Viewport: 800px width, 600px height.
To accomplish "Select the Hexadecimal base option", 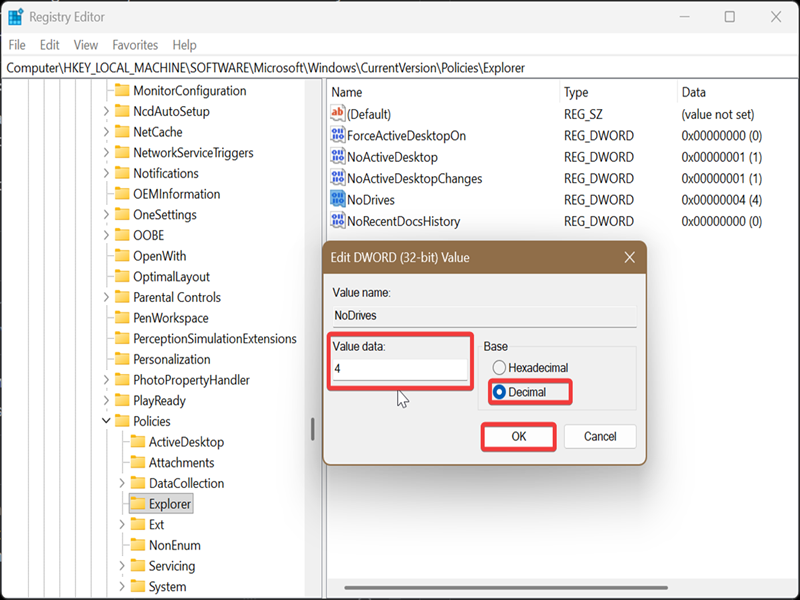I will [530, 367].
